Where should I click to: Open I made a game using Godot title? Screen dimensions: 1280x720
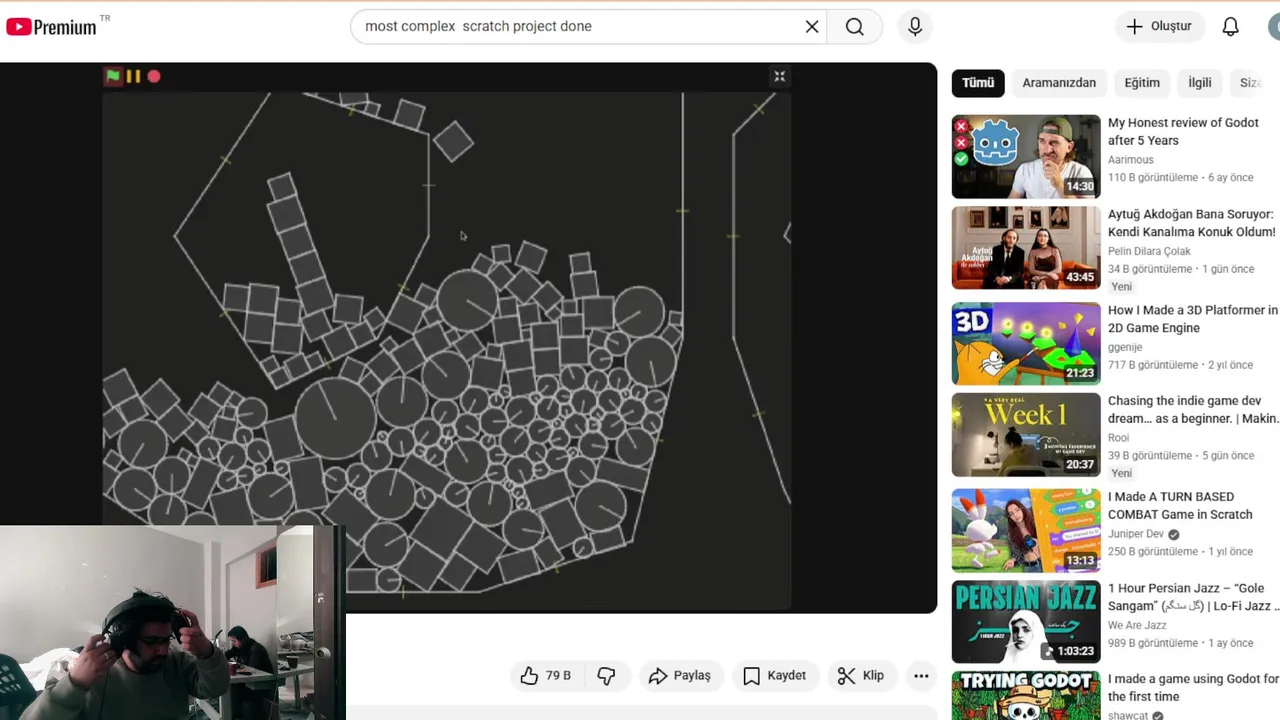click(1193, 688)
